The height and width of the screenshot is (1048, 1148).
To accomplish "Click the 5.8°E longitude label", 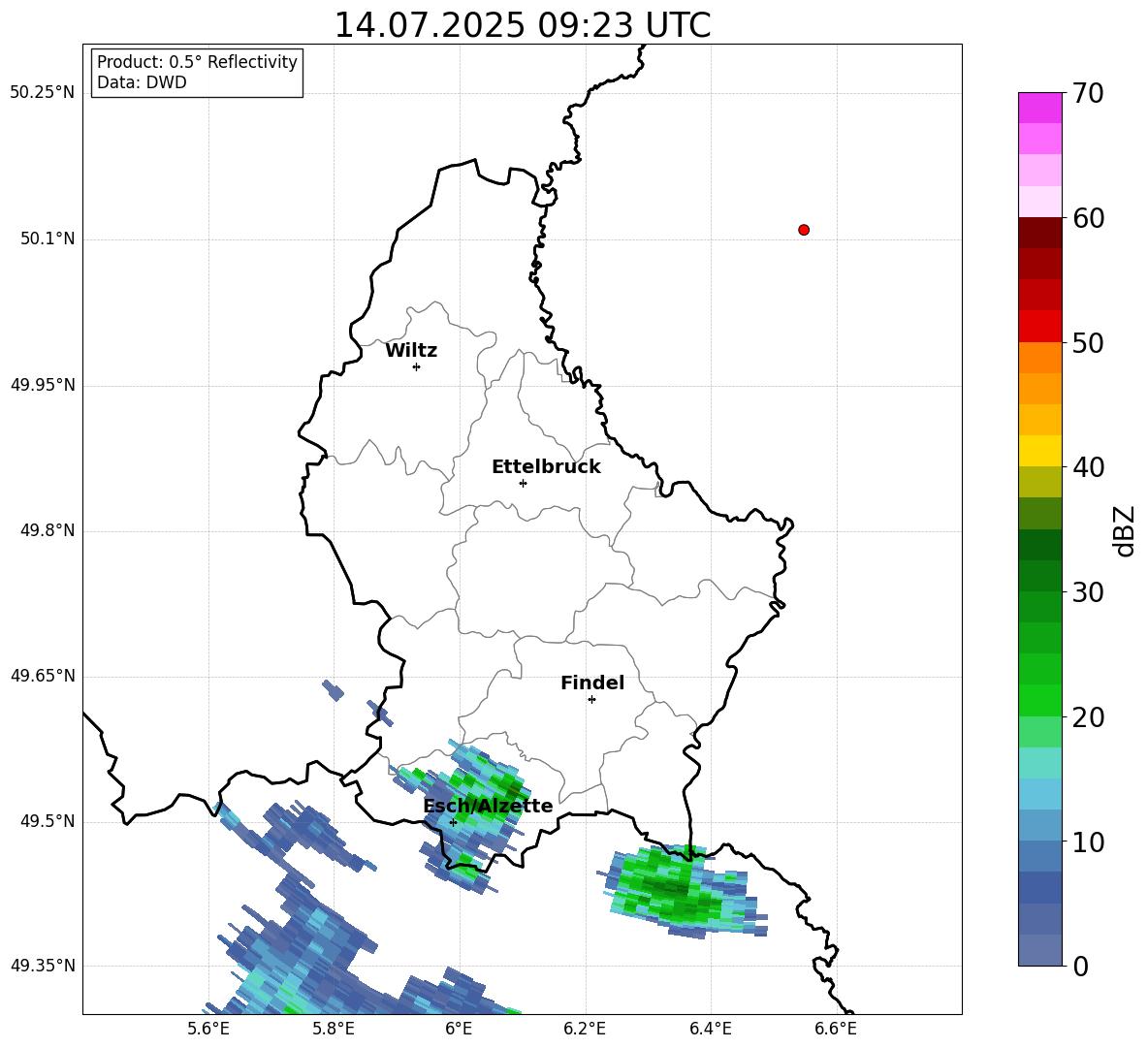I will coord(334,1029).
